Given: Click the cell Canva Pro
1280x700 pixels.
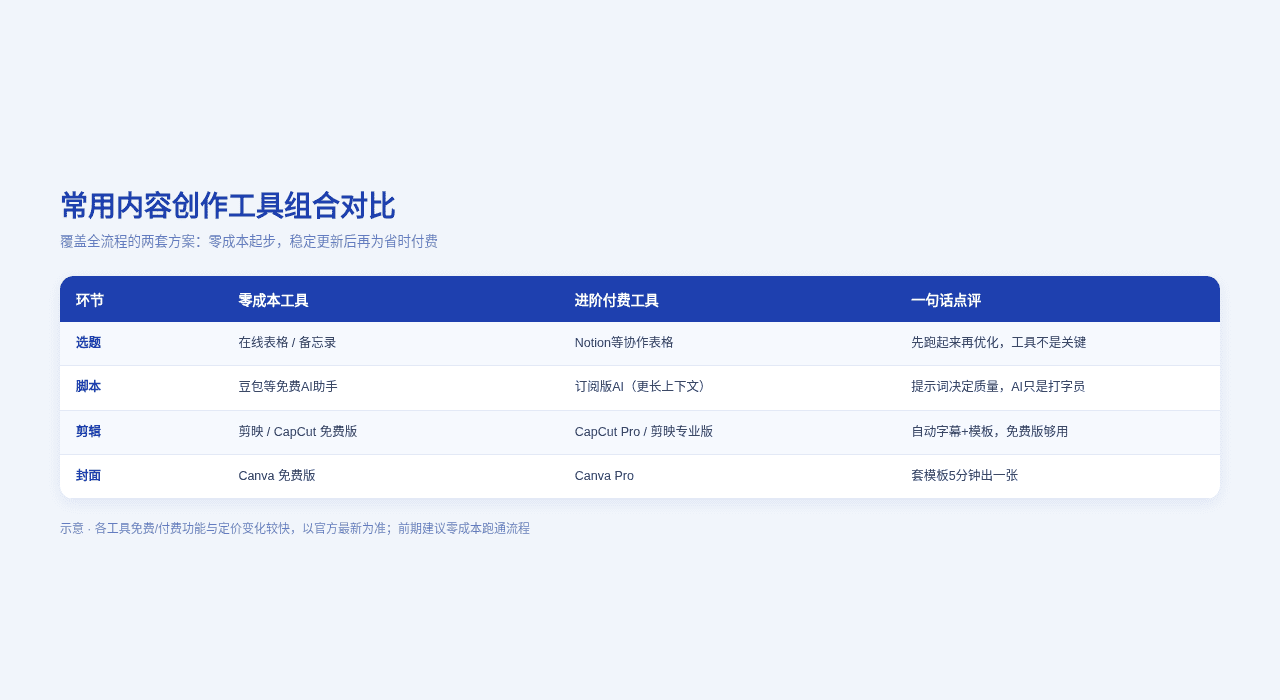Looking at the screenshot, I should pos(604,475).
